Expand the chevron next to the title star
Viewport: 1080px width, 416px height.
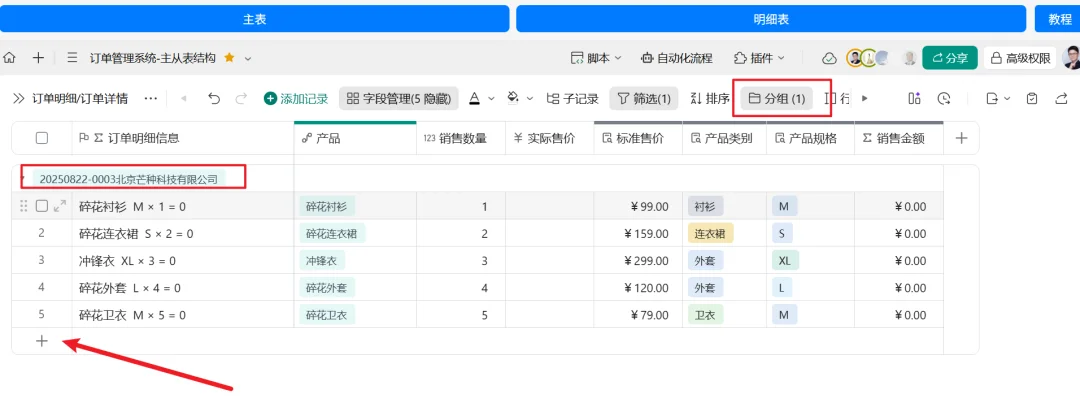point(248,59)
